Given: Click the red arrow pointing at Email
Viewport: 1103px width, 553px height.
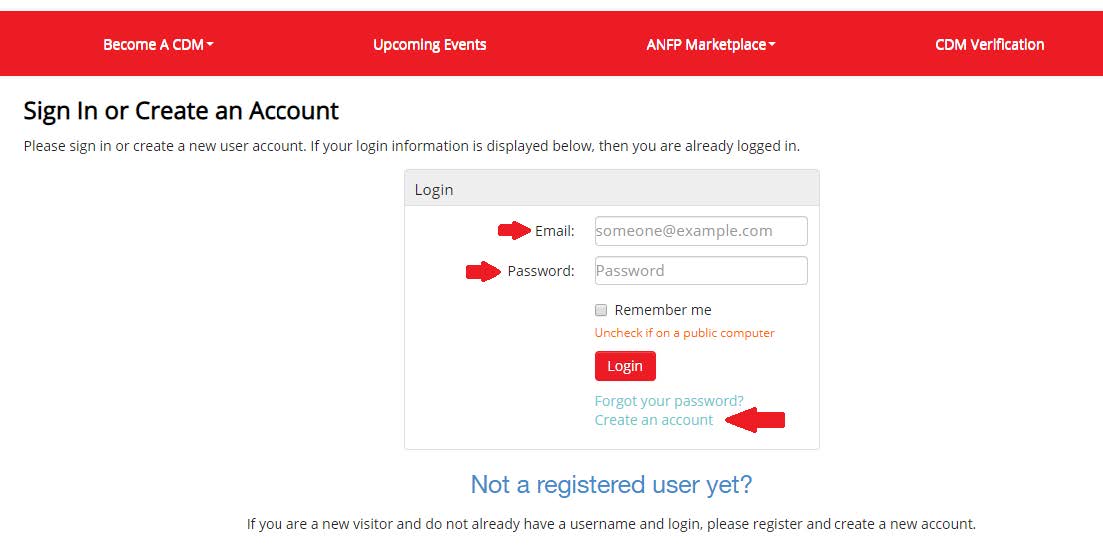Looking at the screenshot, I should (x=514, y=231).
